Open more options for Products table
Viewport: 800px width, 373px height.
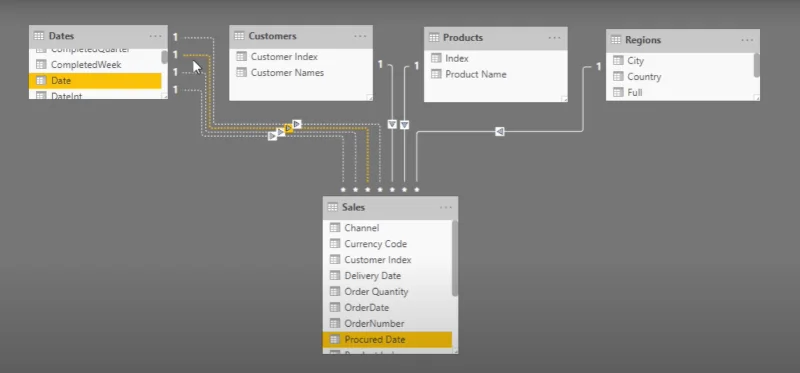pos(555,38)
